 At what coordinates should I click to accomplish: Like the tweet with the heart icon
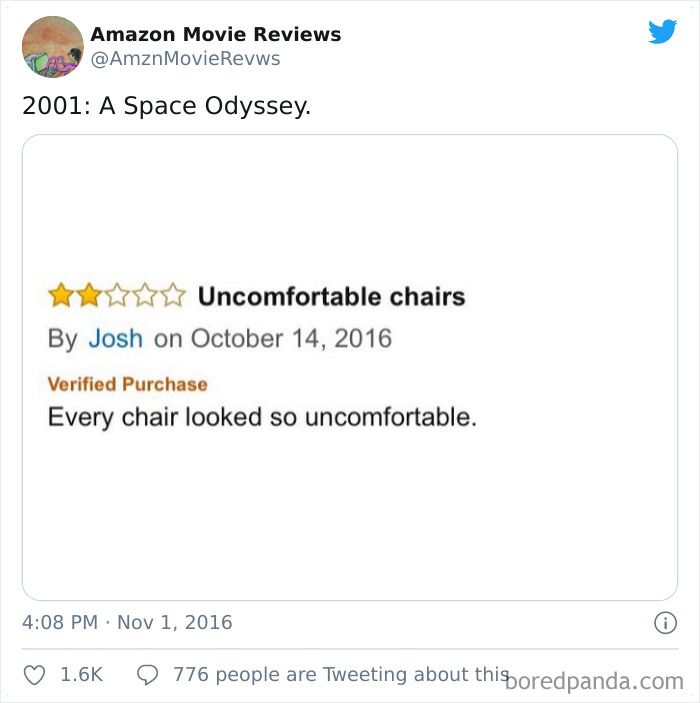[x=35, y=675]
